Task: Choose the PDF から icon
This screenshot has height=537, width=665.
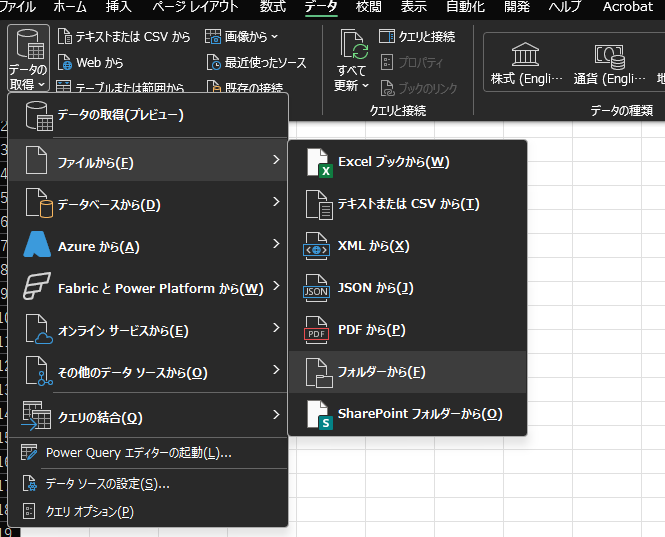Action: (317, 330)
